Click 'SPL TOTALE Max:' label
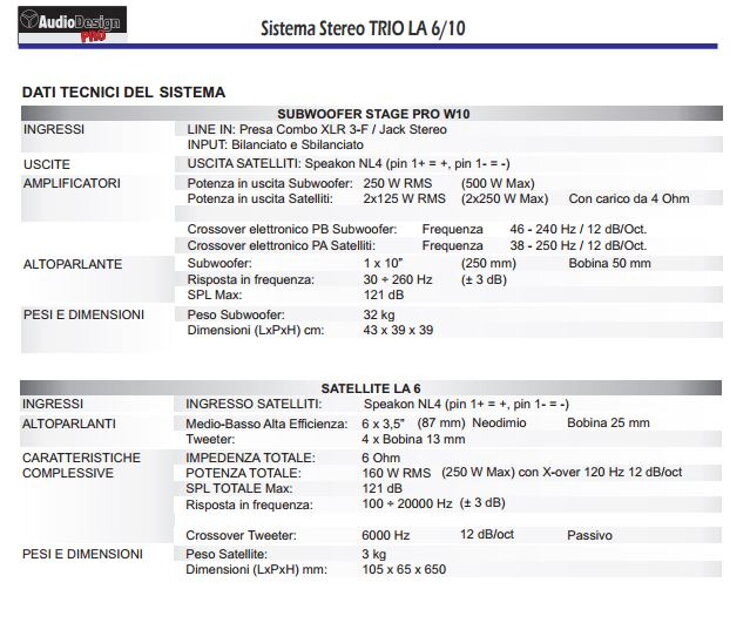 click(239, 489)
